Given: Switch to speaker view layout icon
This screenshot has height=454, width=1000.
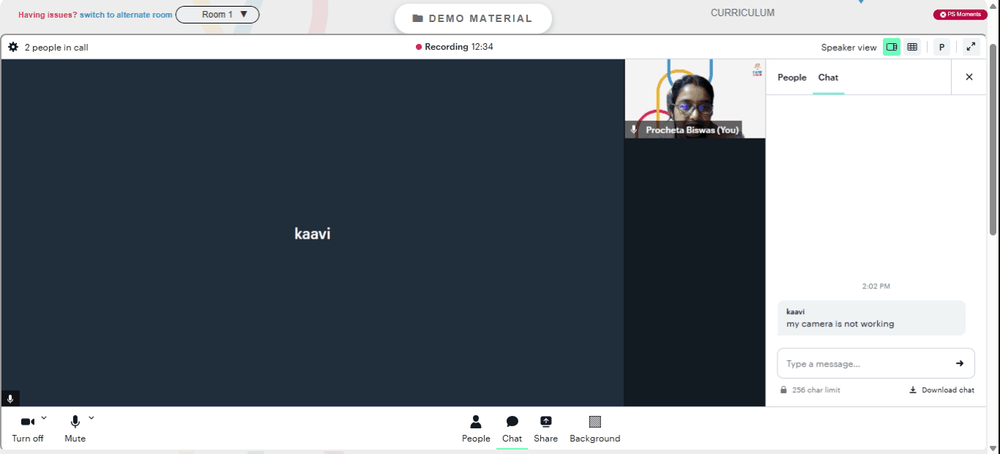Looking at the screenshot, I should click(892, 47).
